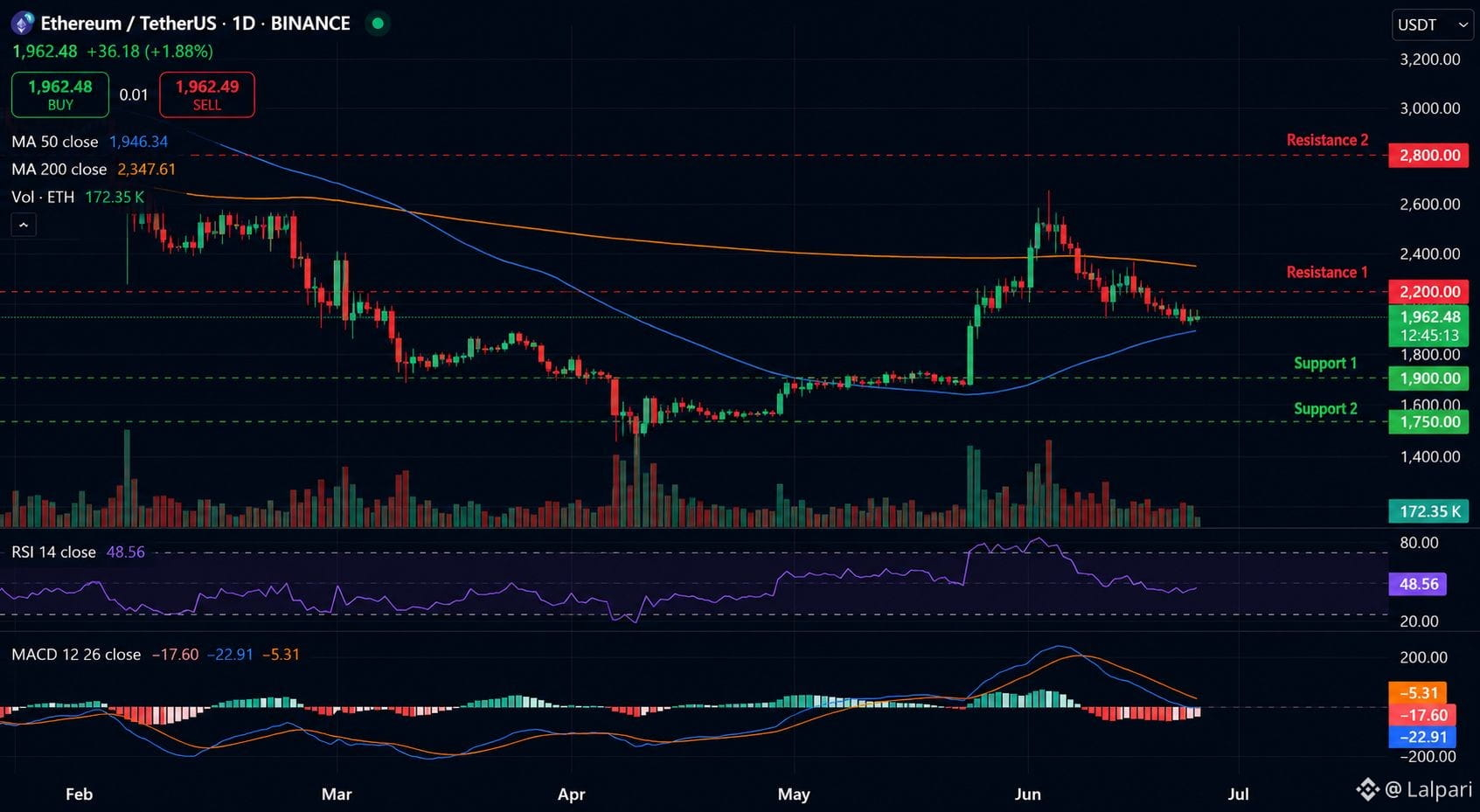
Task: Click the 1,400.00 price axis label
Action: click(x=1429, y=456)
